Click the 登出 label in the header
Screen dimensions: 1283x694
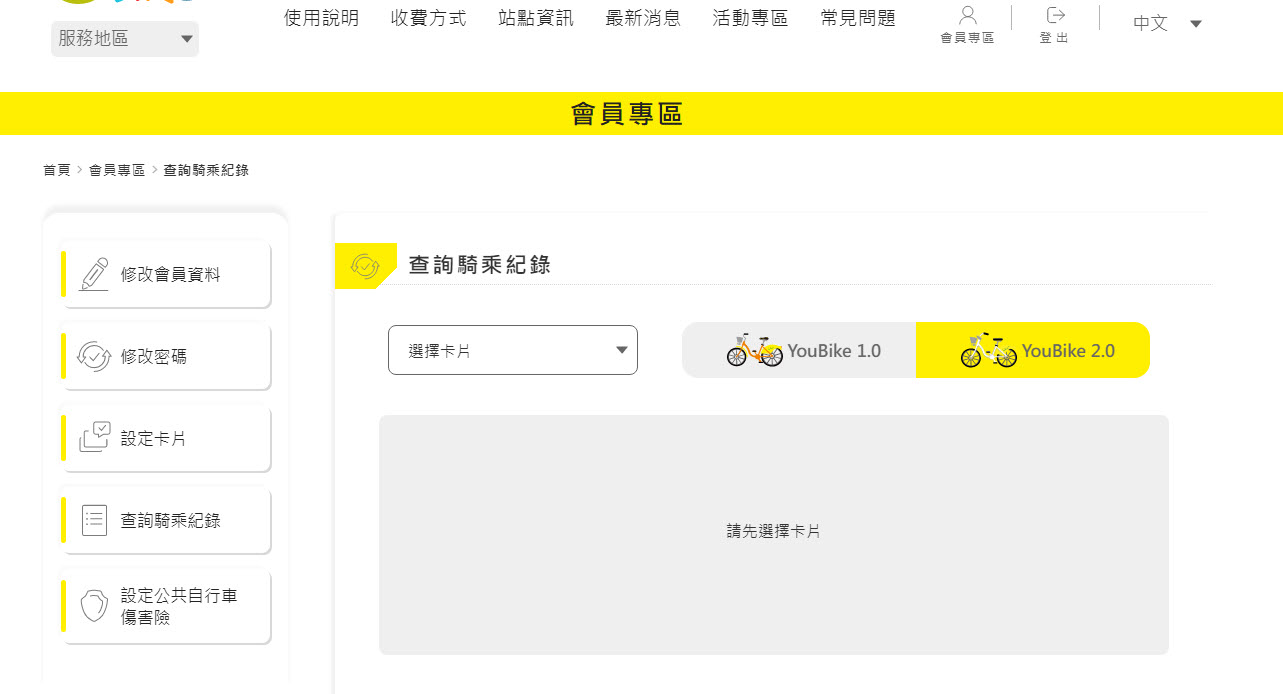coord(1054,38)
